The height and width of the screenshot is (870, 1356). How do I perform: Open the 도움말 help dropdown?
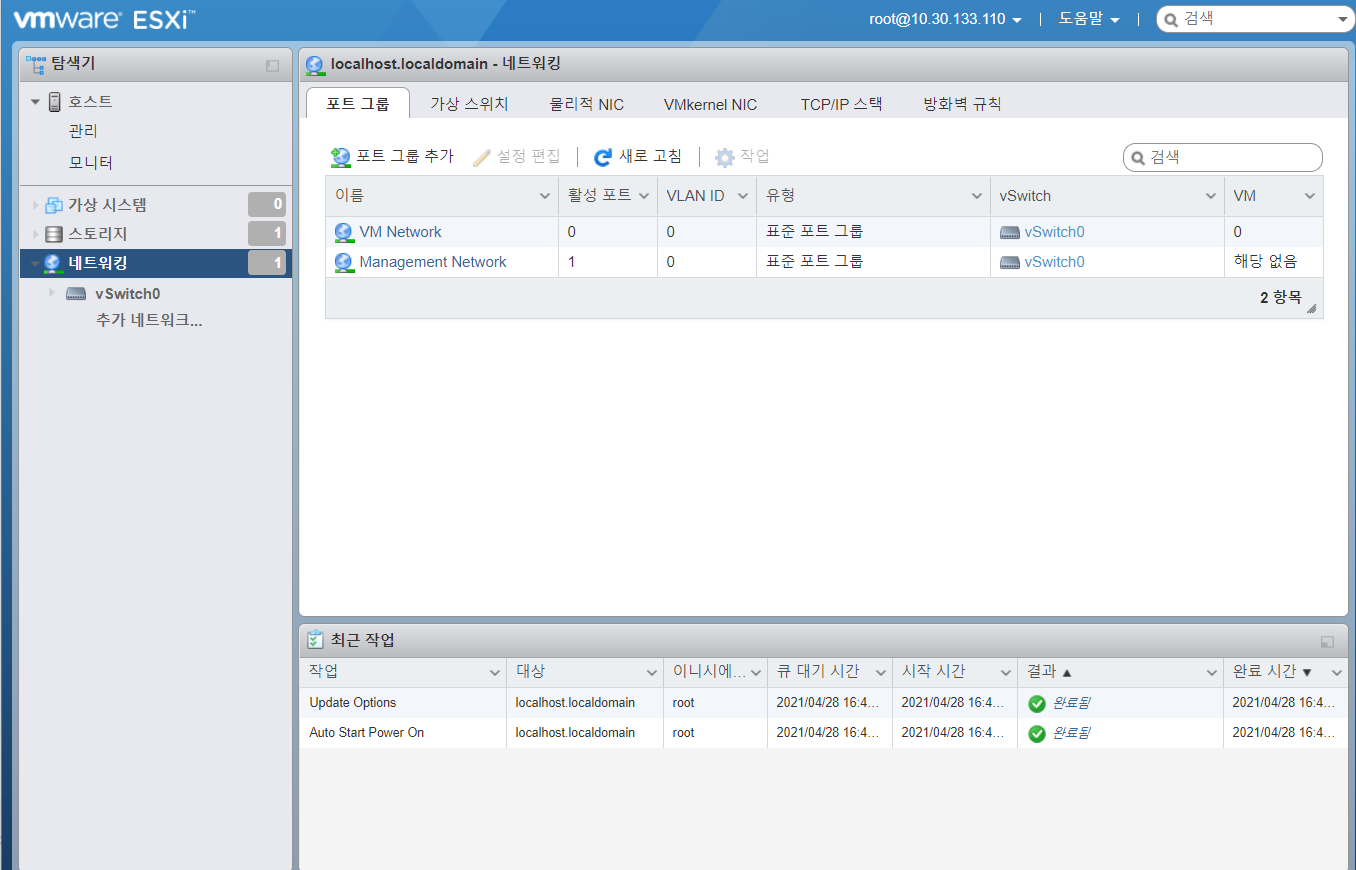coord(1089,18)
